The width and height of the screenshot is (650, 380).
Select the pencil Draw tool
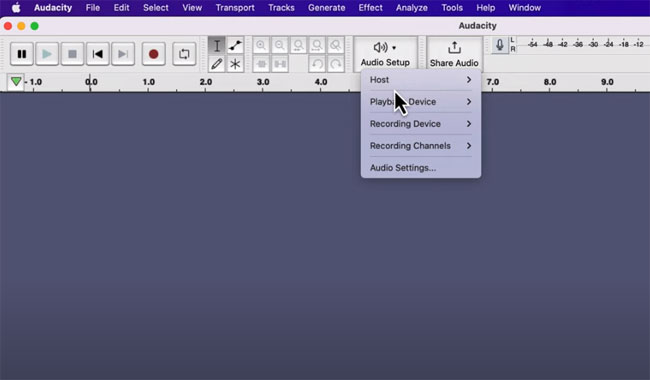coord(217,64)
